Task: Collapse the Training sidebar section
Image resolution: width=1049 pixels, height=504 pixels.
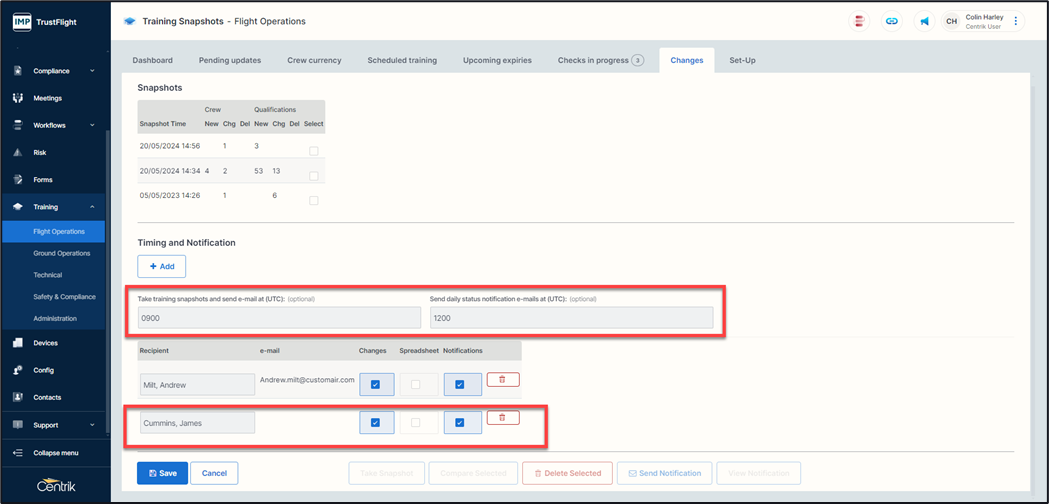Action: [x=92, y=207]
